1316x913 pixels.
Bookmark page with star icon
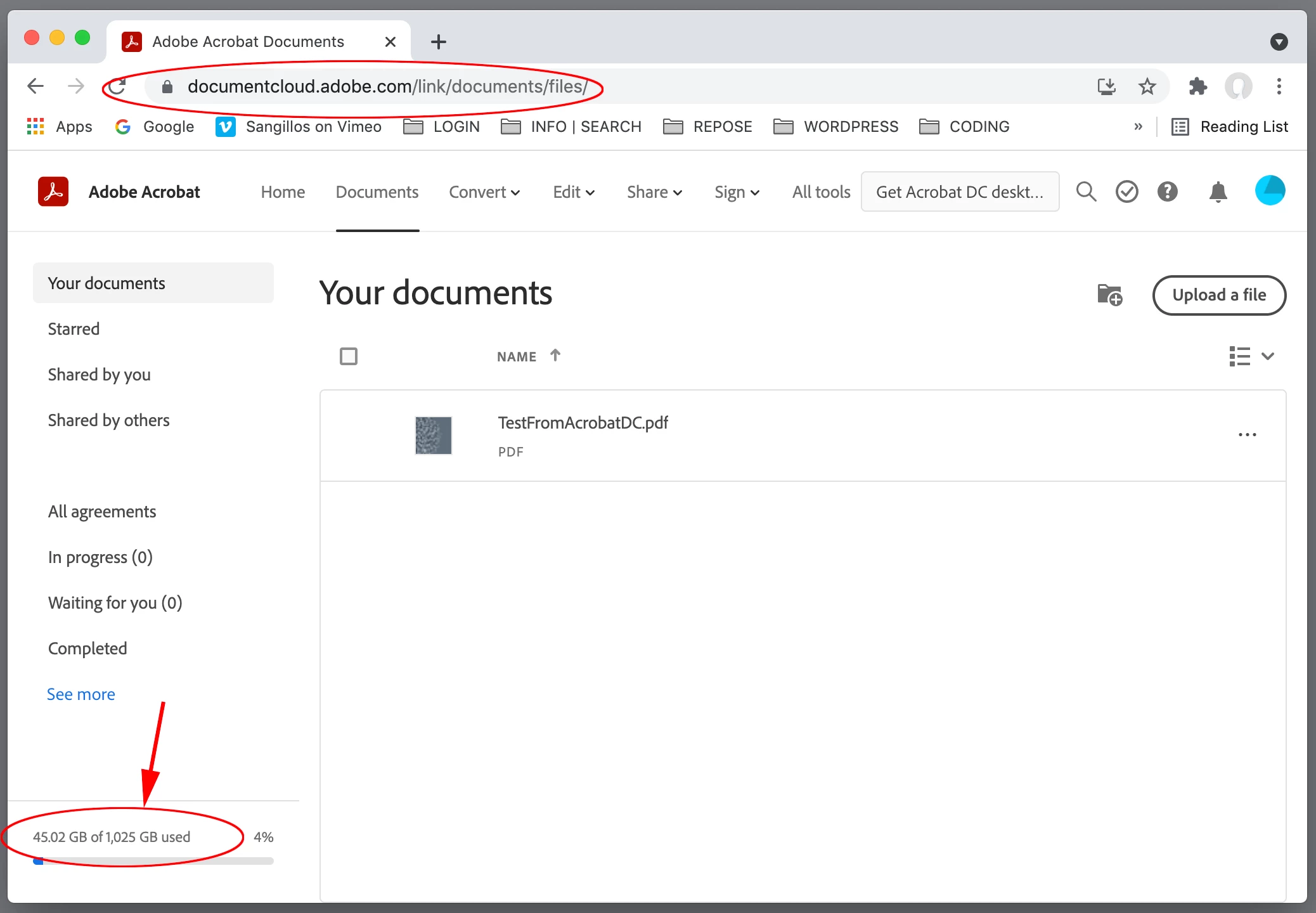1147,86
